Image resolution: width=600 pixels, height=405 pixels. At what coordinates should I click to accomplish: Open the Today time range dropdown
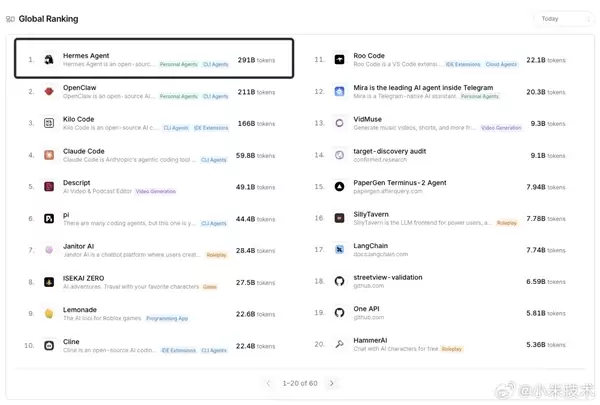[564, 19]
